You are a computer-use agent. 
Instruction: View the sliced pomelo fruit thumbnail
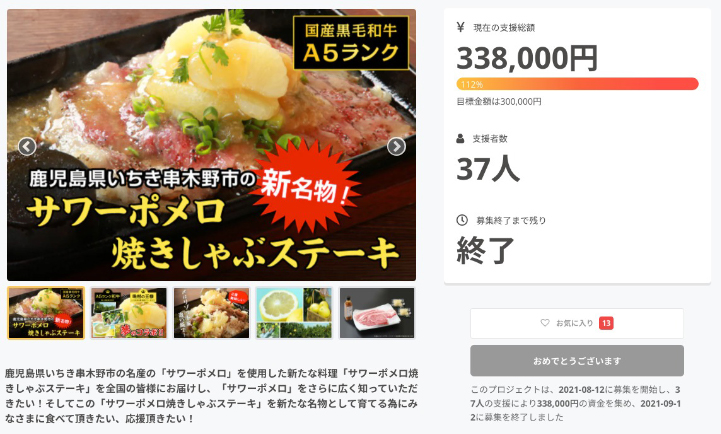(294, 313)
